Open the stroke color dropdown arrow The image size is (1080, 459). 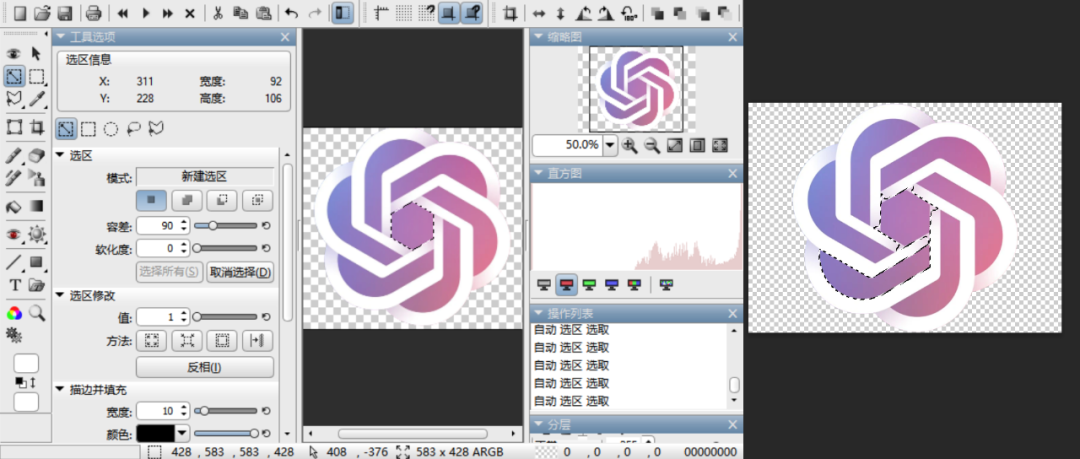click(x=181, y=433)
